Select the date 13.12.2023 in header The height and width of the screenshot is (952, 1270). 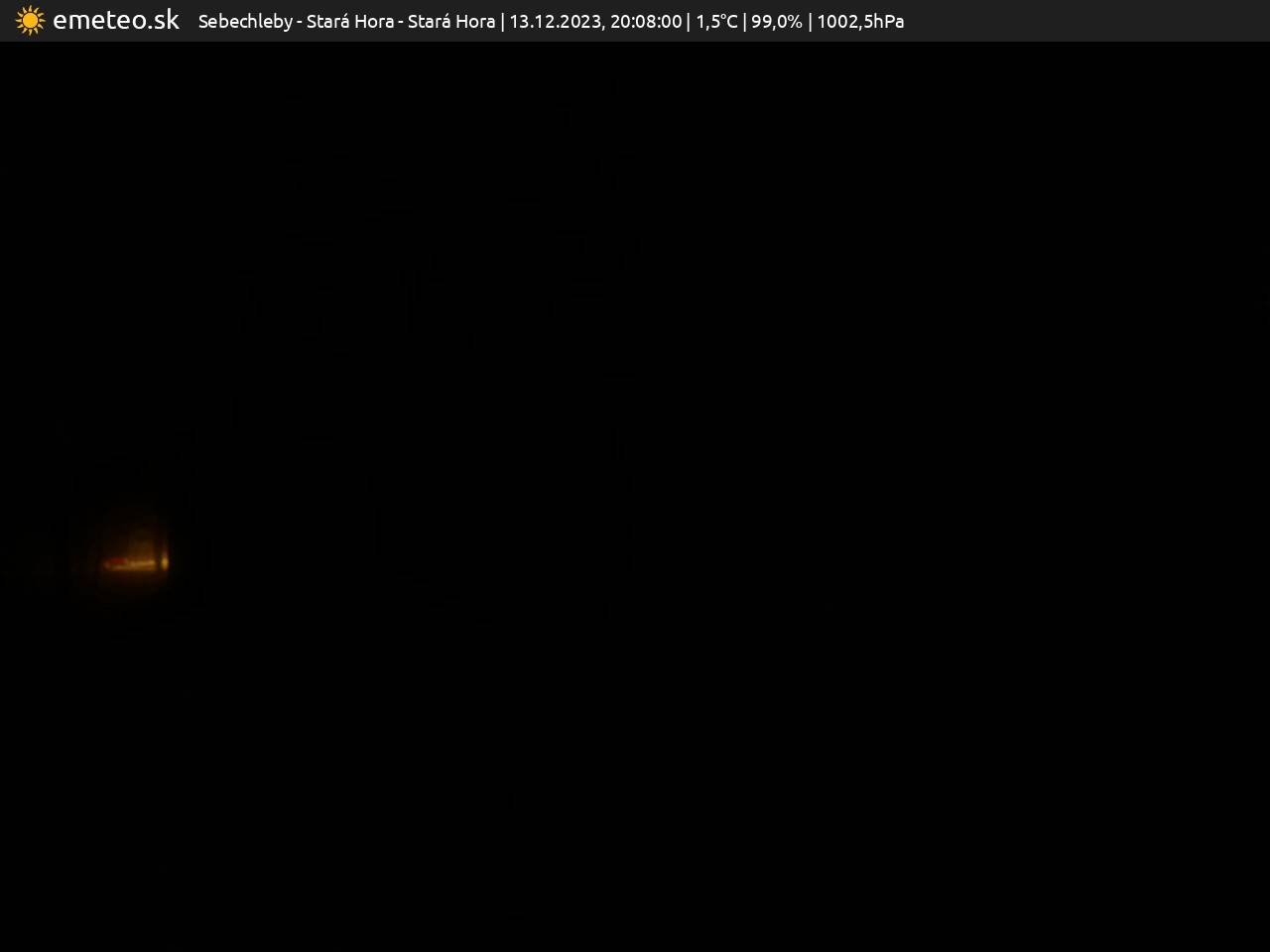click(x=555, y=22)
